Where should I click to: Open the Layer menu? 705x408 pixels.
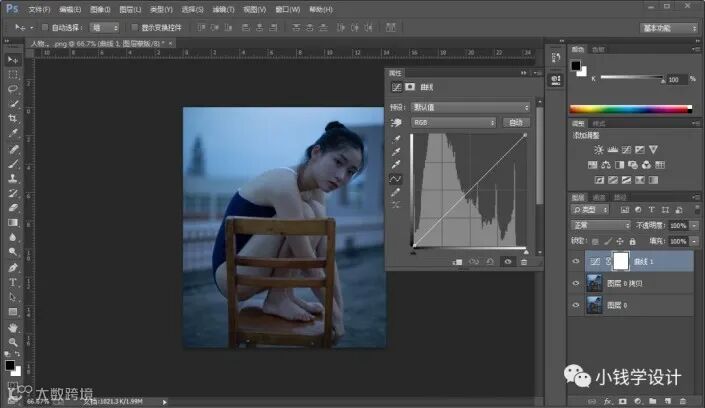[130, 9]
